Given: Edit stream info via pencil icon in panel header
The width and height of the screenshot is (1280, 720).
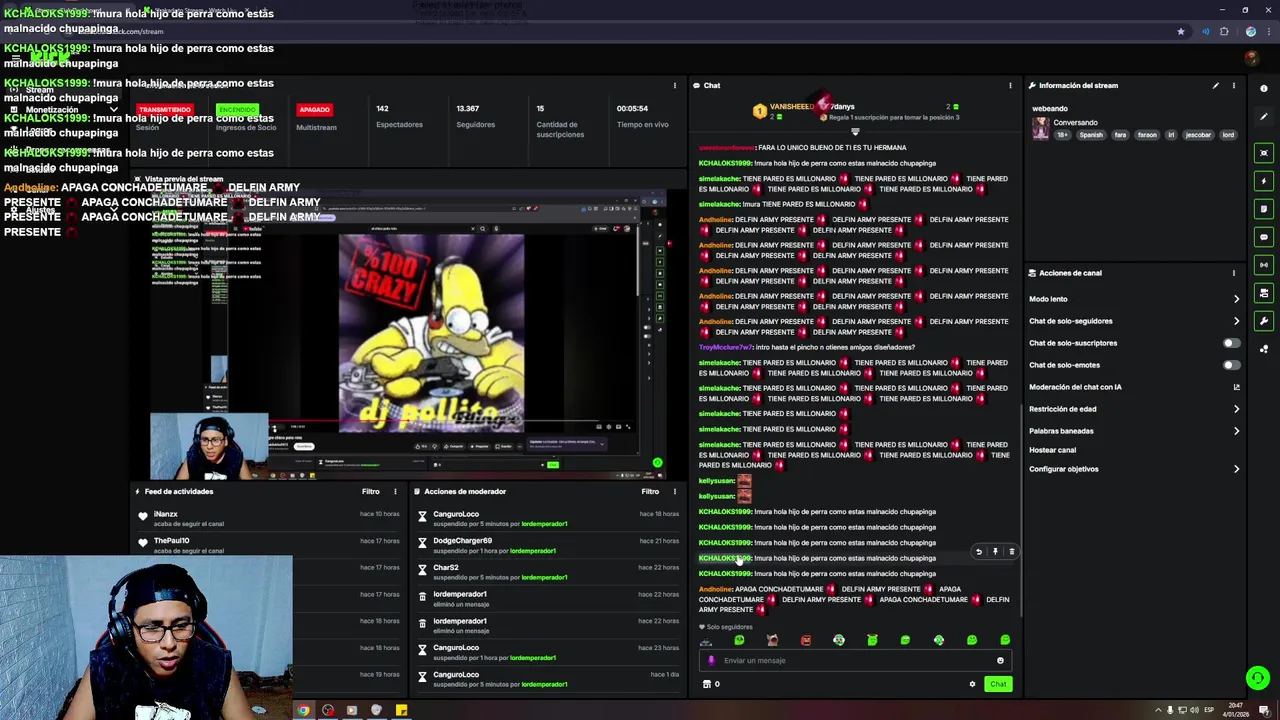Looking at the screenshot, I should coord(1216,86).
